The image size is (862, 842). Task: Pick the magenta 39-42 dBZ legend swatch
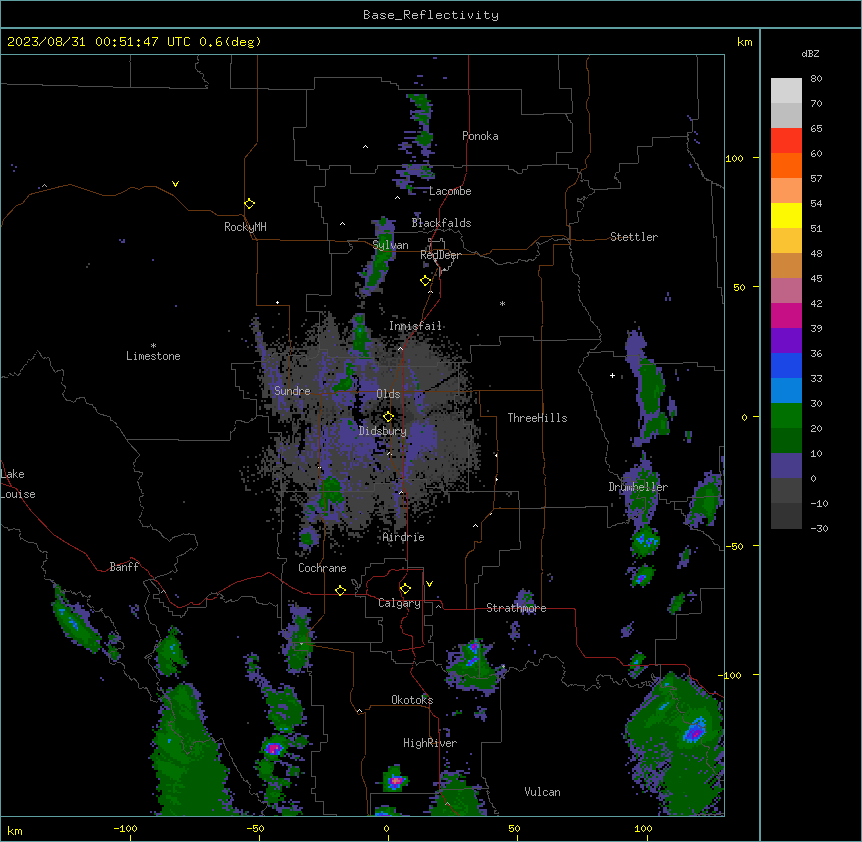pyautogui.click(x=786, y=315)
